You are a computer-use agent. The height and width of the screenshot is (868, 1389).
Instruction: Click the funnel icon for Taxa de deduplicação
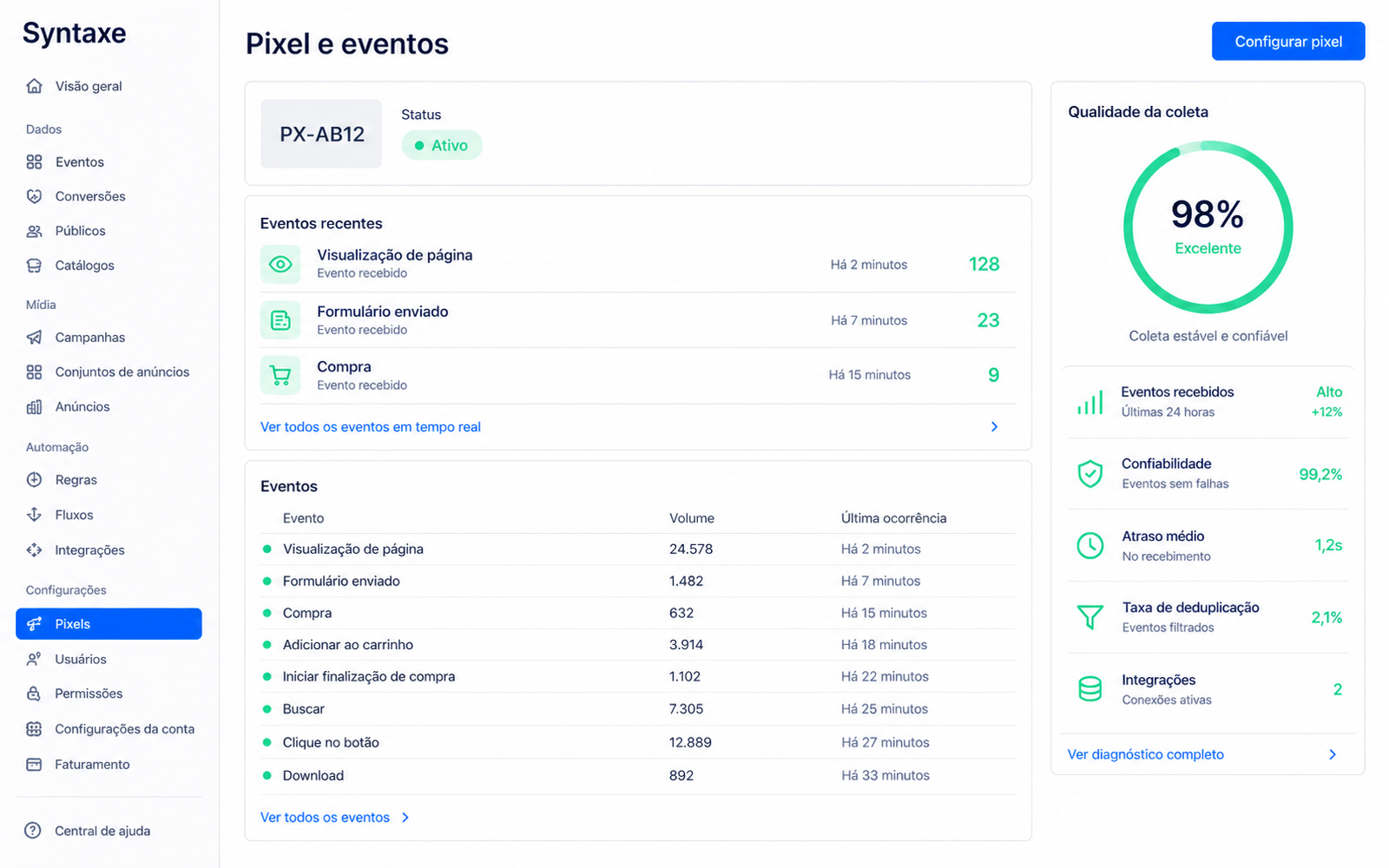[1089, 617]
